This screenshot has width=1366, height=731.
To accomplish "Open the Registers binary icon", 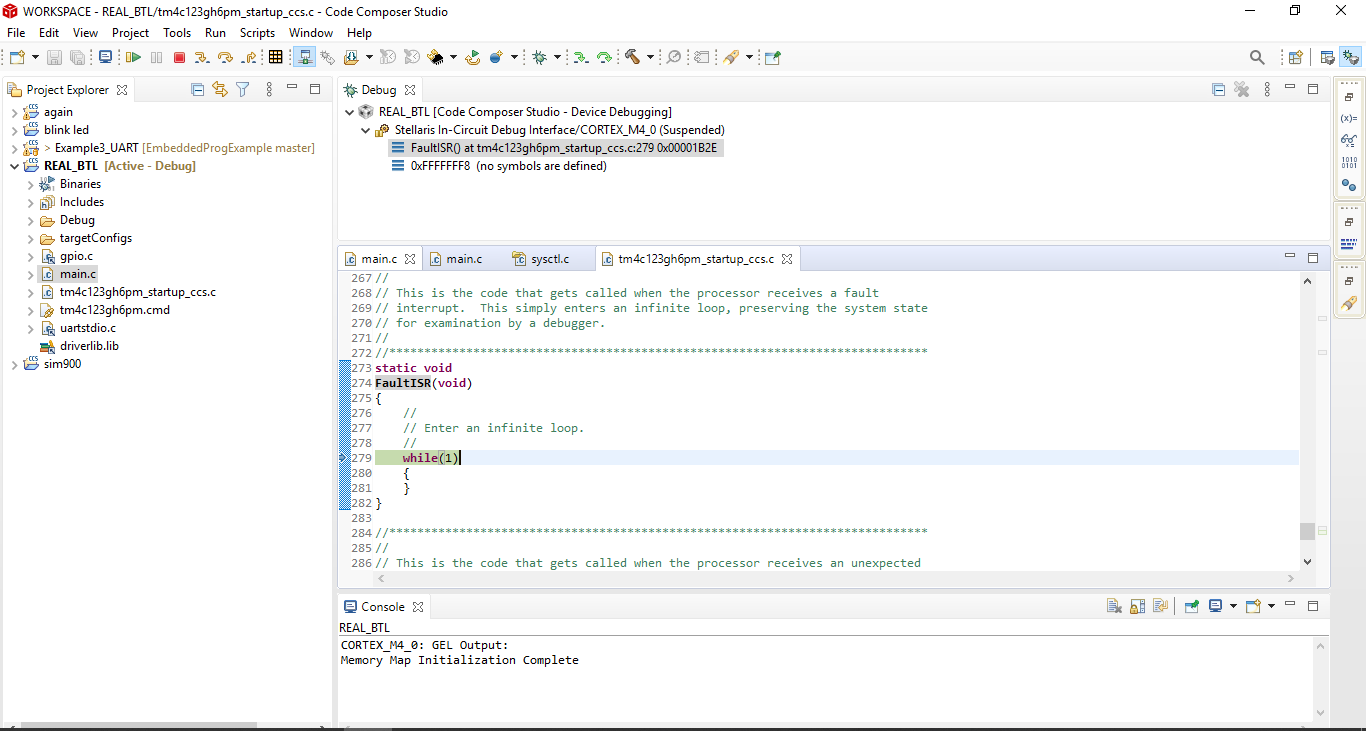I will pyautogui.click(x=1349, y=163).
